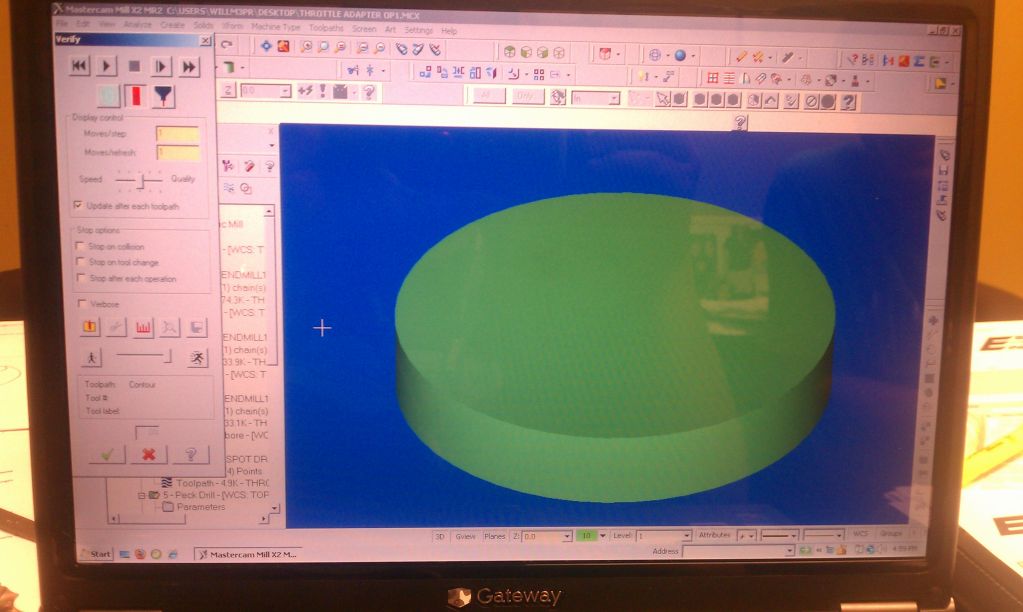Click the Z button in autocursor bar
This screenshot has height=612, width=1023.
(x=228, y=90)
